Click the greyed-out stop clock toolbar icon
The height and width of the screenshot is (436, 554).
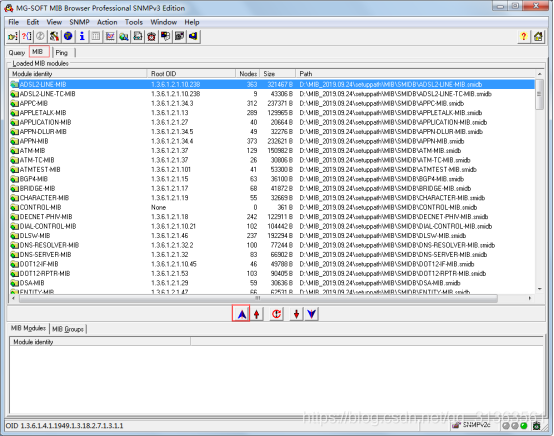(40, 36)
